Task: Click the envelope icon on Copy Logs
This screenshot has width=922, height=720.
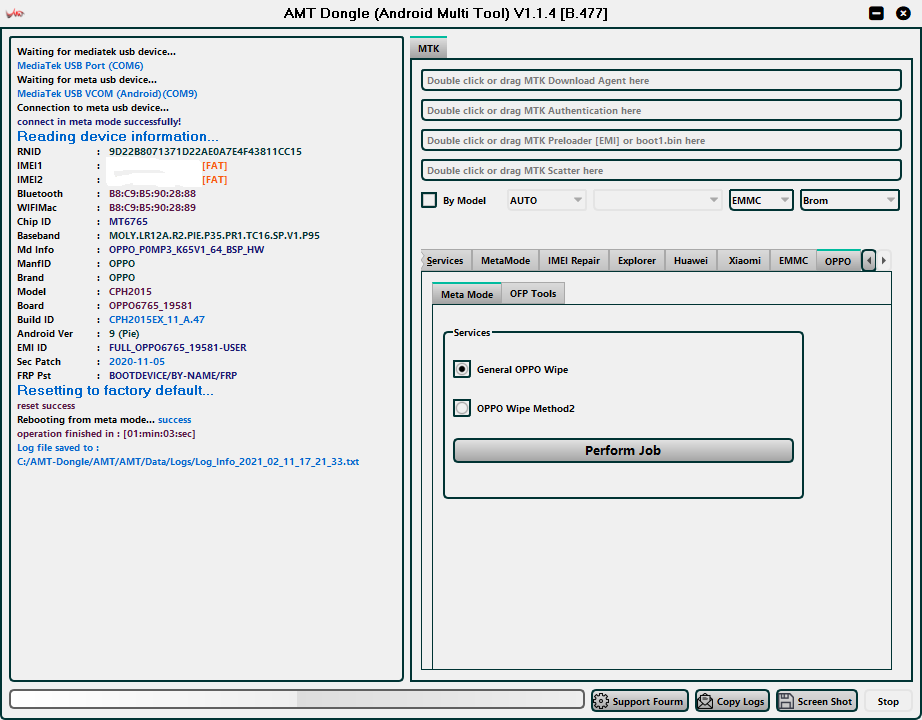Action: point(705,701)
